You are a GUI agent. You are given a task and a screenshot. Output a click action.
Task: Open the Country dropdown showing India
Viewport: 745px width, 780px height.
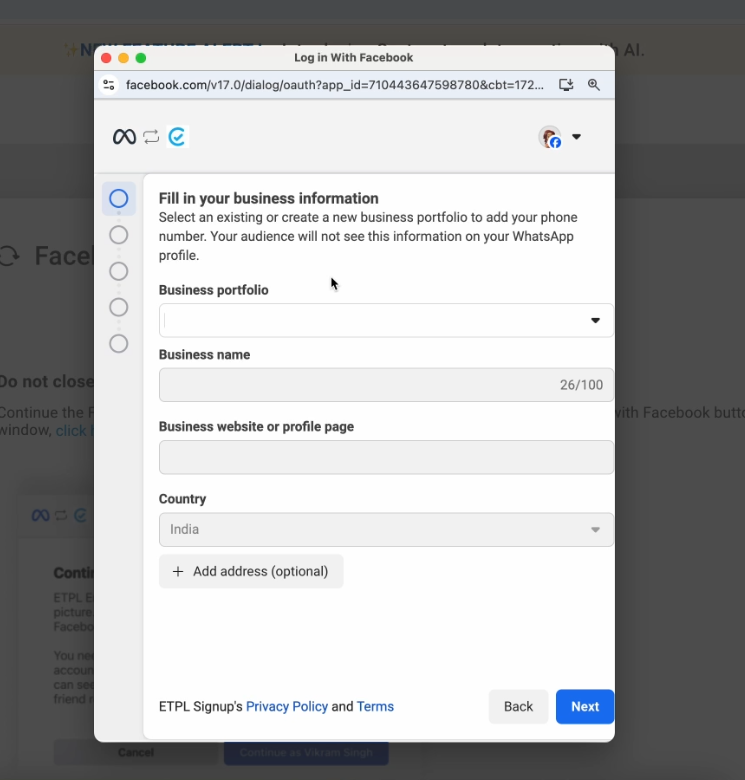coord(386,529)
